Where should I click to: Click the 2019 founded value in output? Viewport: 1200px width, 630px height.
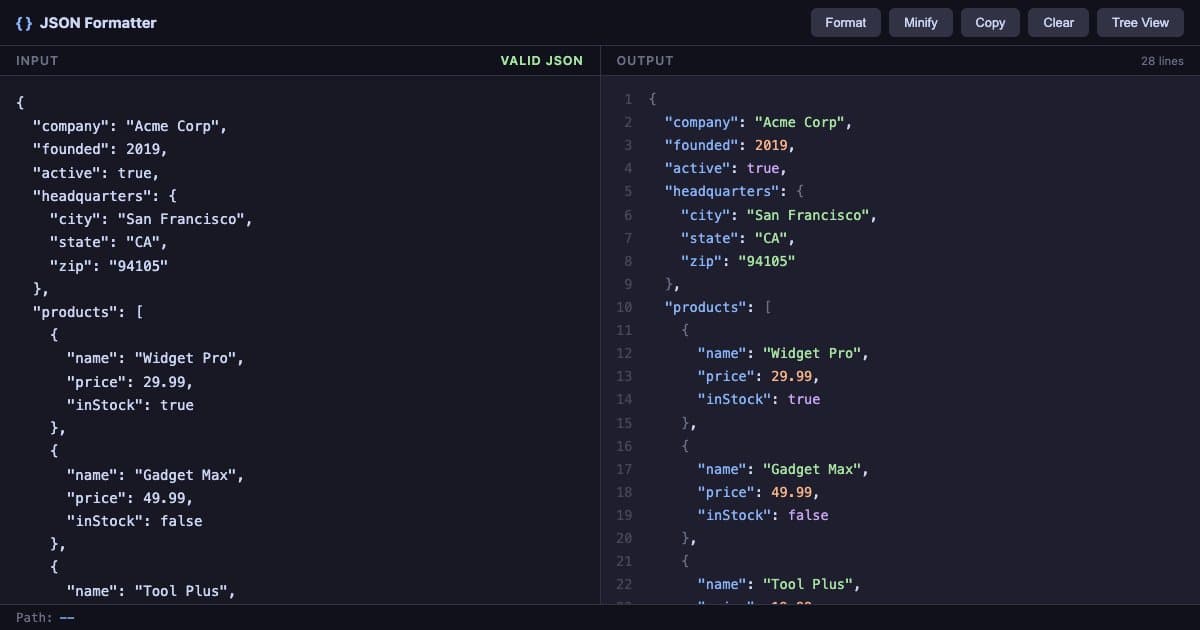pos(771,145)
